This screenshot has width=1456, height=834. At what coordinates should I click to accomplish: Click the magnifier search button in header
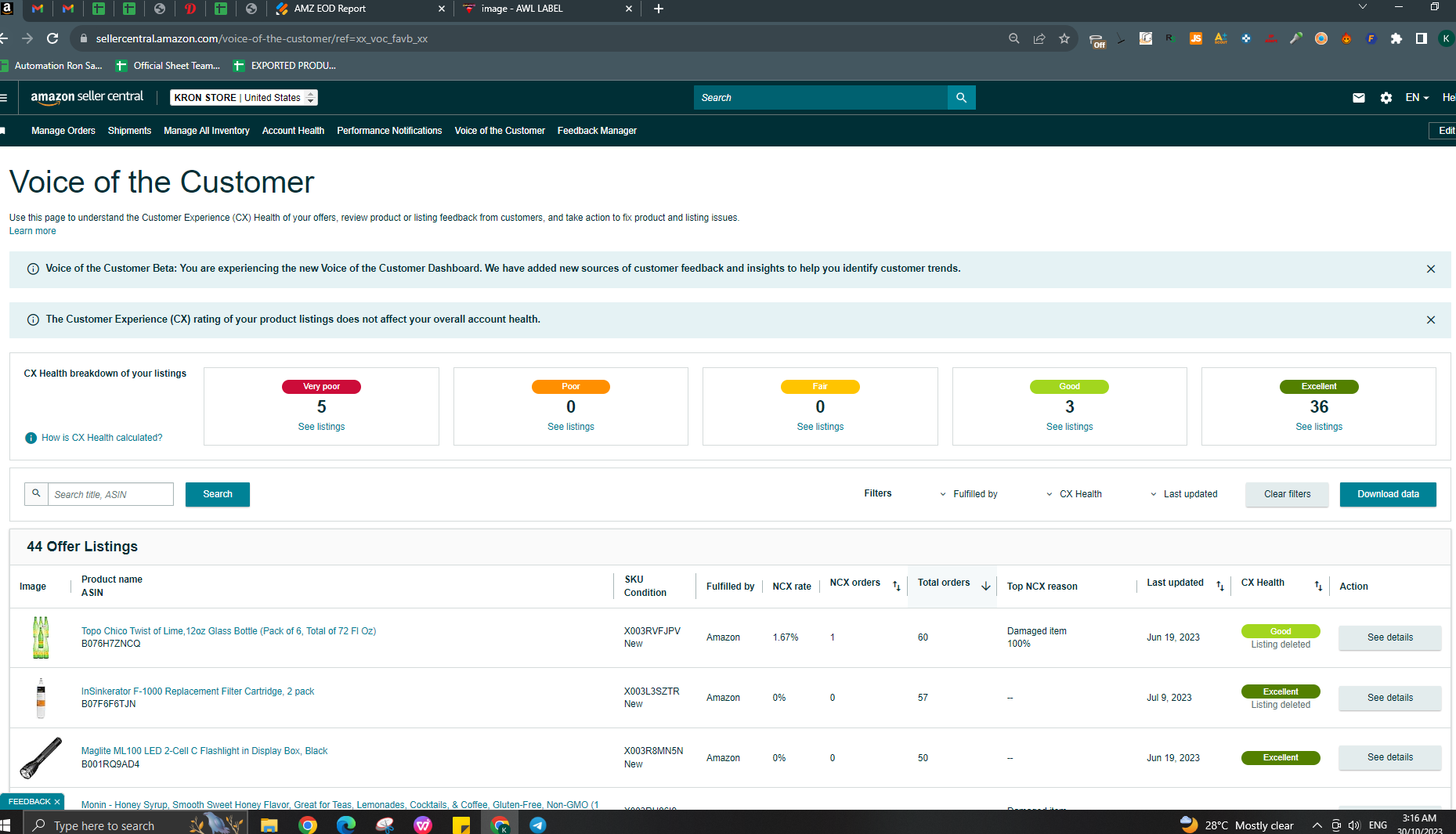[x=961, y=98]
